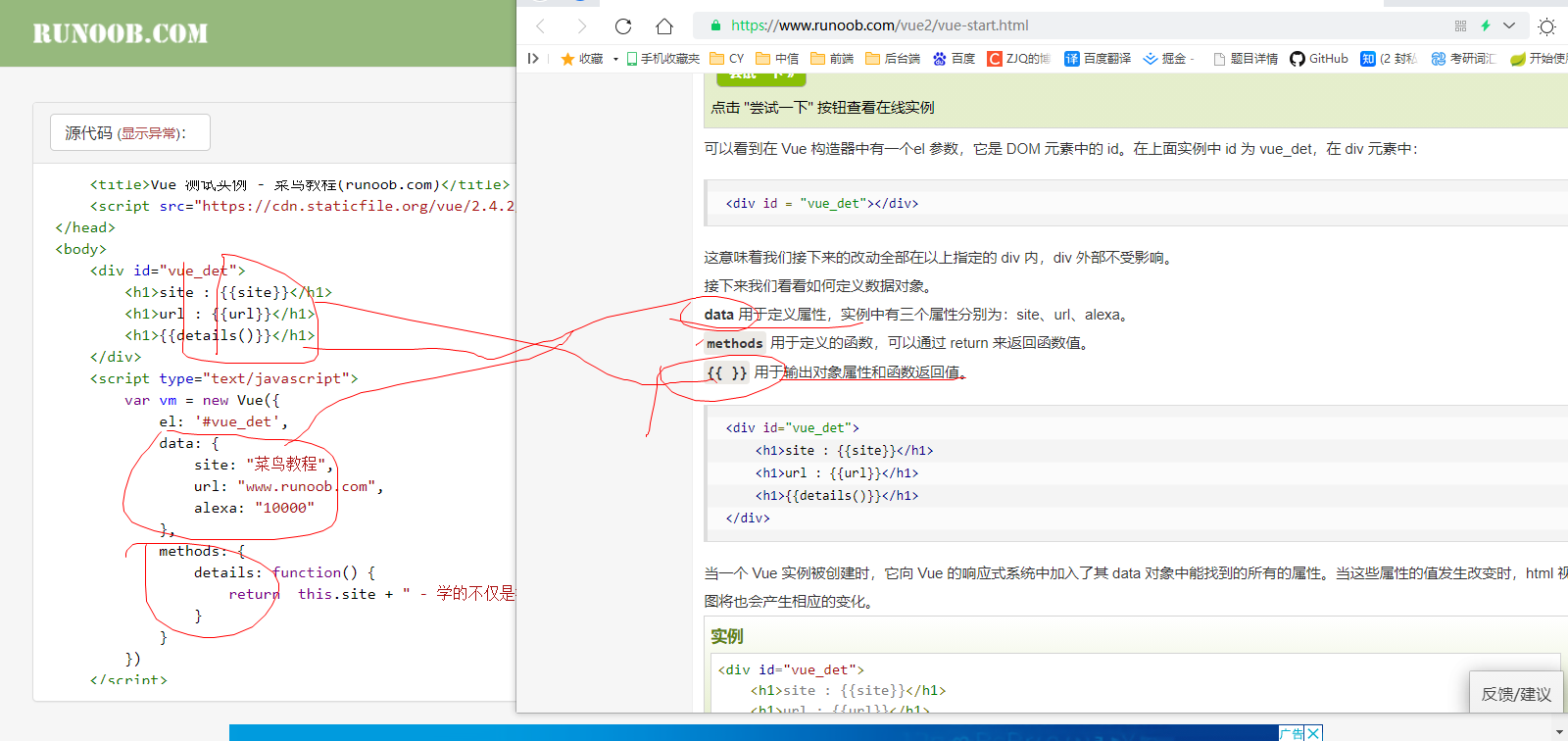Click the 'url: "www.runoob.com",' line in the editor

click(289, 486)
